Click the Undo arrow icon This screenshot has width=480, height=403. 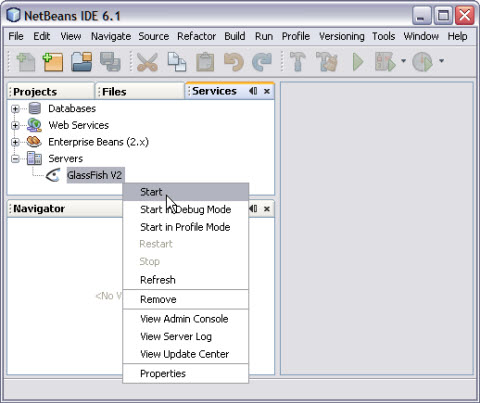click(x=234, y=62)
